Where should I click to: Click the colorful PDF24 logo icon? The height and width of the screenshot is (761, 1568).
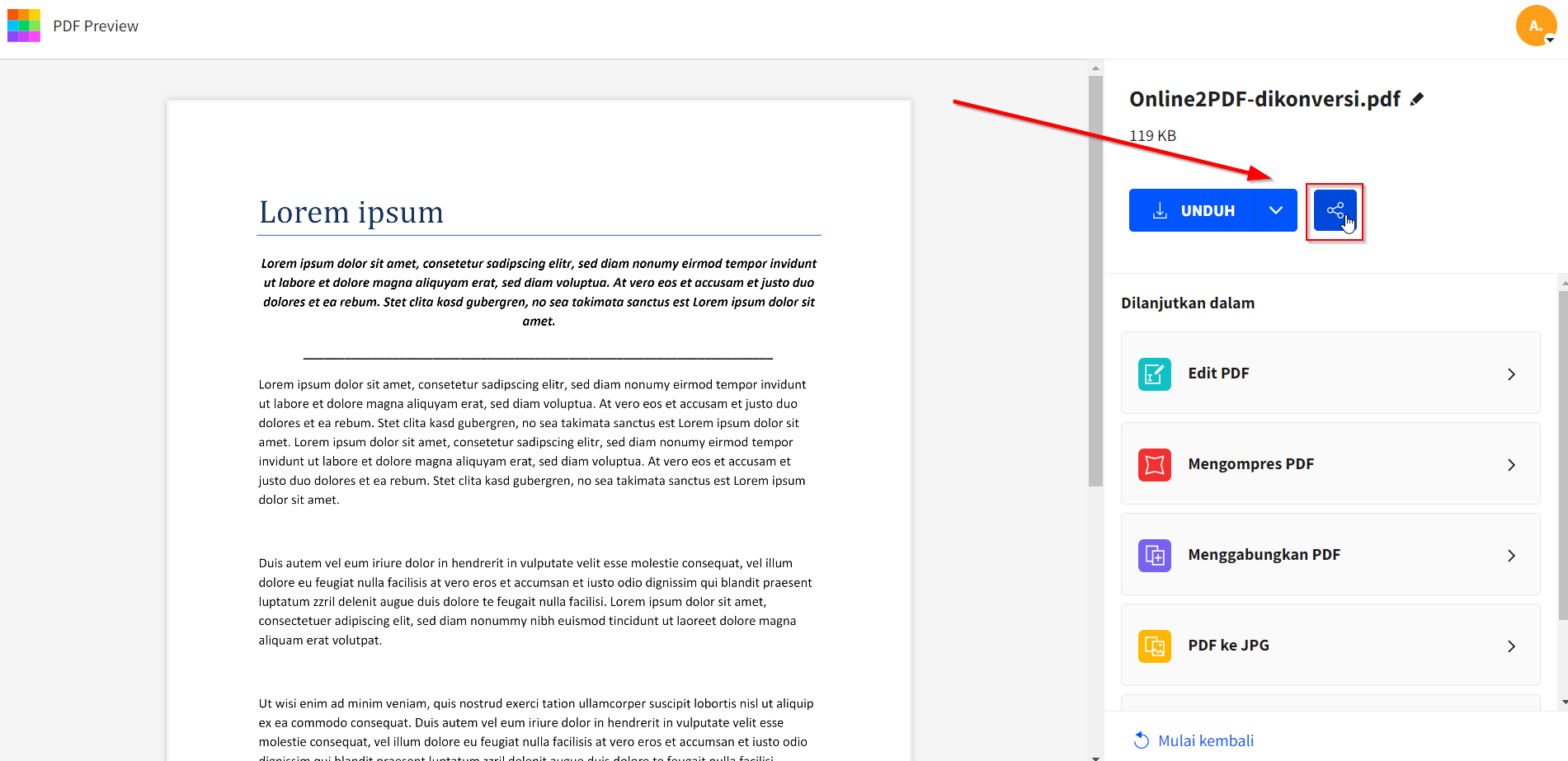tap(24, 26)
